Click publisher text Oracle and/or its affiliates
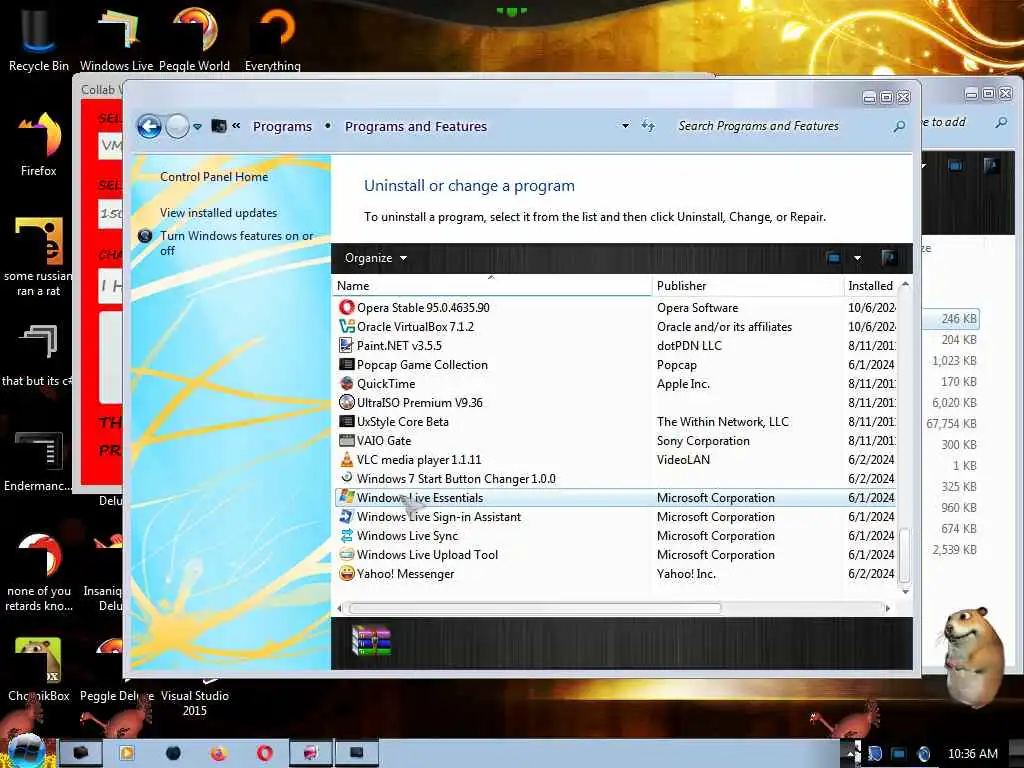Image resolution: width=1024 pixels, height=768 pixels. pyautogui.click(x=724, y=327)
